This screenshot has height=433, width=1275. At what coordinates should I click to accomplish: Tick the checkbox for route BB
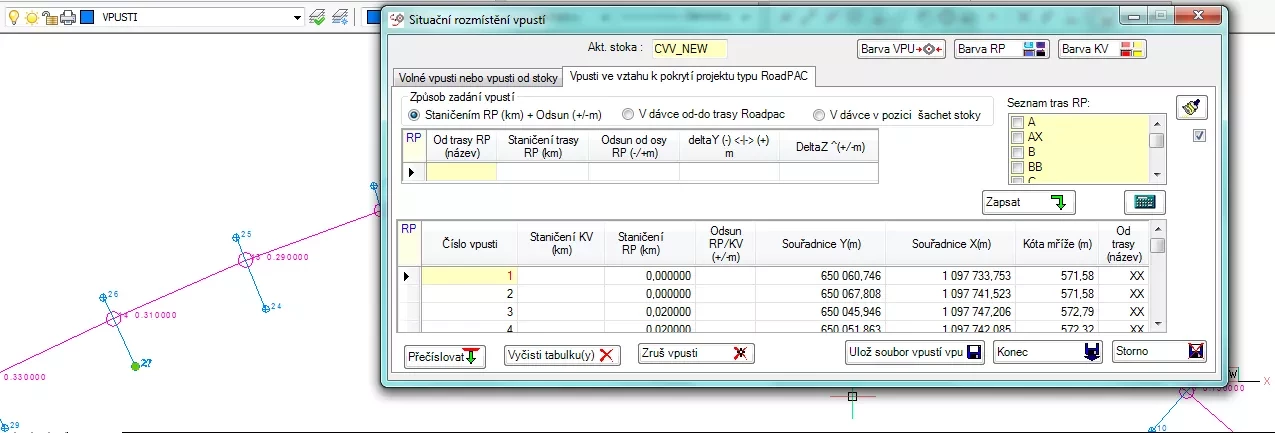point(1017,167)
